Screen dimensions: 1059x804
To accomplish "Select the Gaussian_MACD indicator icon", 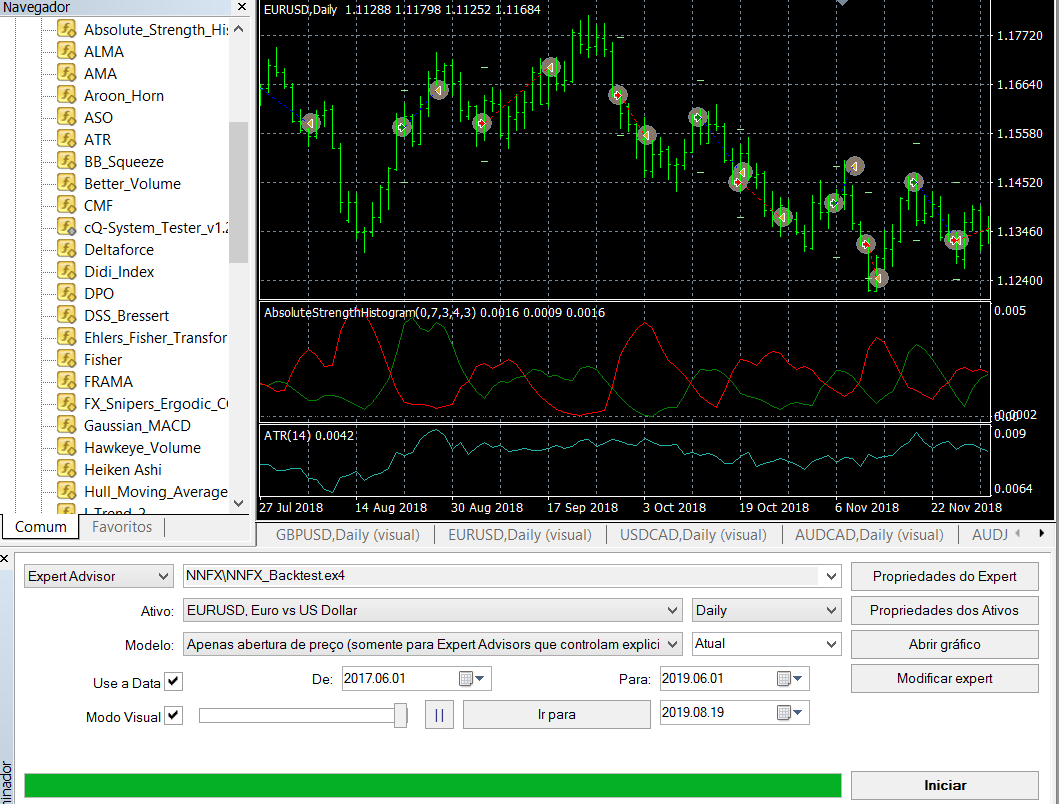I will point(66,425).
